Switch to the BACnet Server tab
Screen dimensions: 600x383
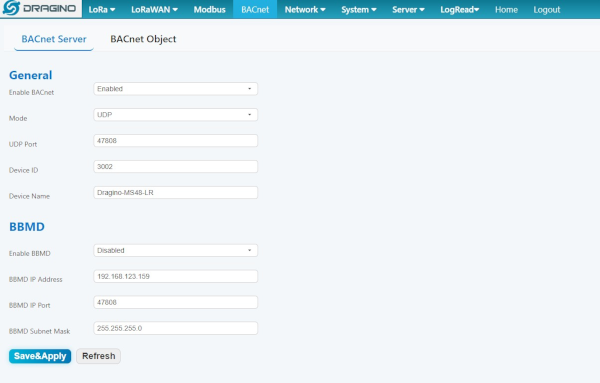coord(54,39)
